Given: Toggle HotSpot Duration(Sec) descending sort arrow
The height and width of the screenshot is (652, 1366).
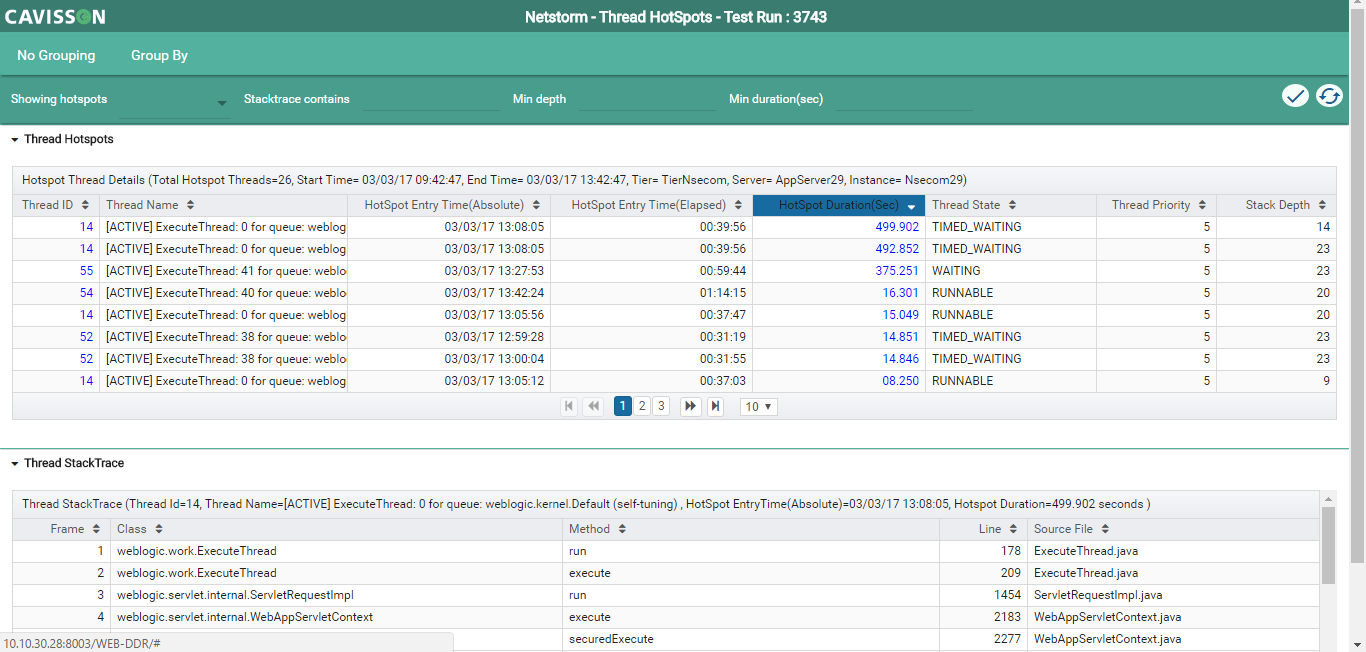Looking at the screenshot, I should pyautogui.click(x=911, y=206).
